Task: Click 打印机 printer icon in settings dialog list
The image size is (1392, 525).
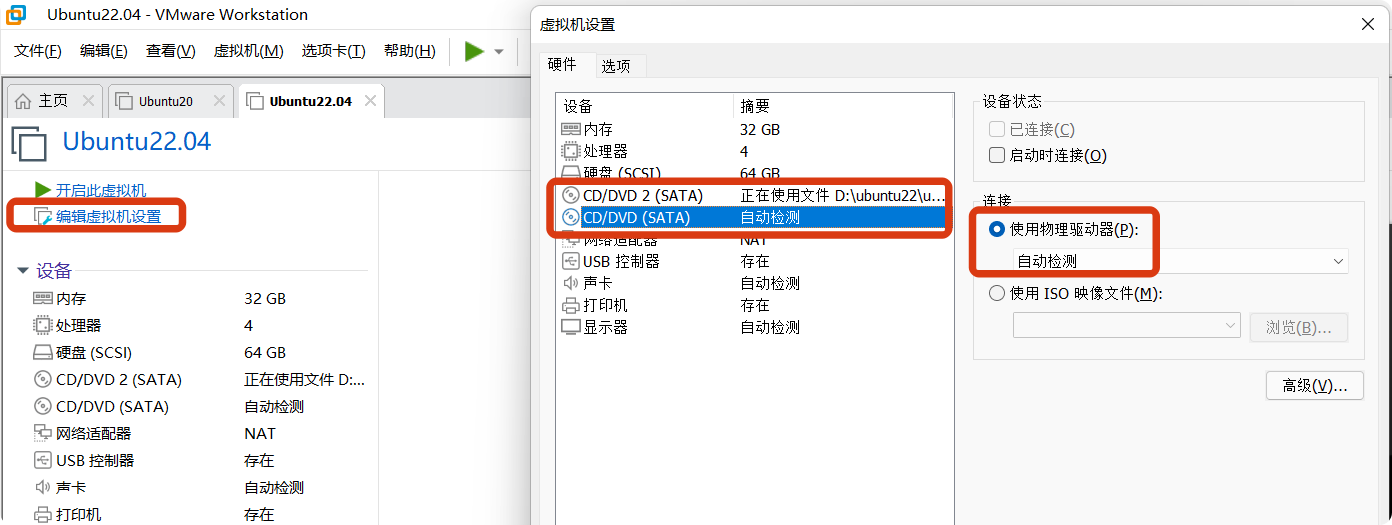Action: (x=571, y=305)
